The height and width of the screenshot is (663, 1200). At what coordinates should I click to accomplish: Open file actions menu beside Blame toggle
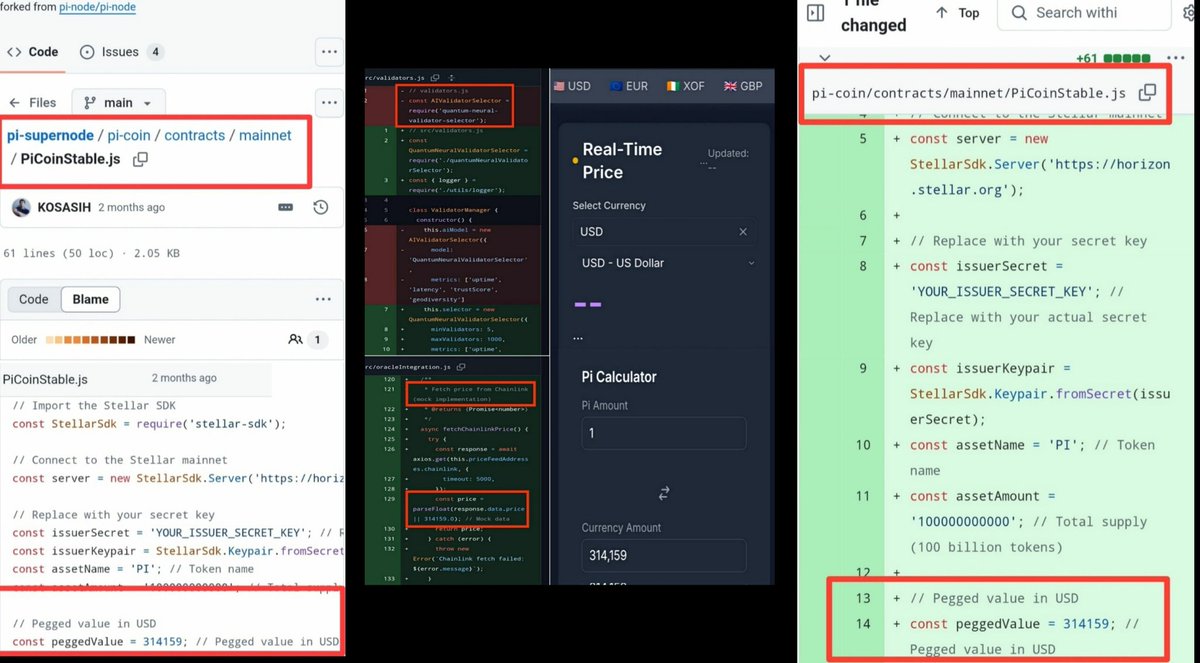click(x=323, y=299)
